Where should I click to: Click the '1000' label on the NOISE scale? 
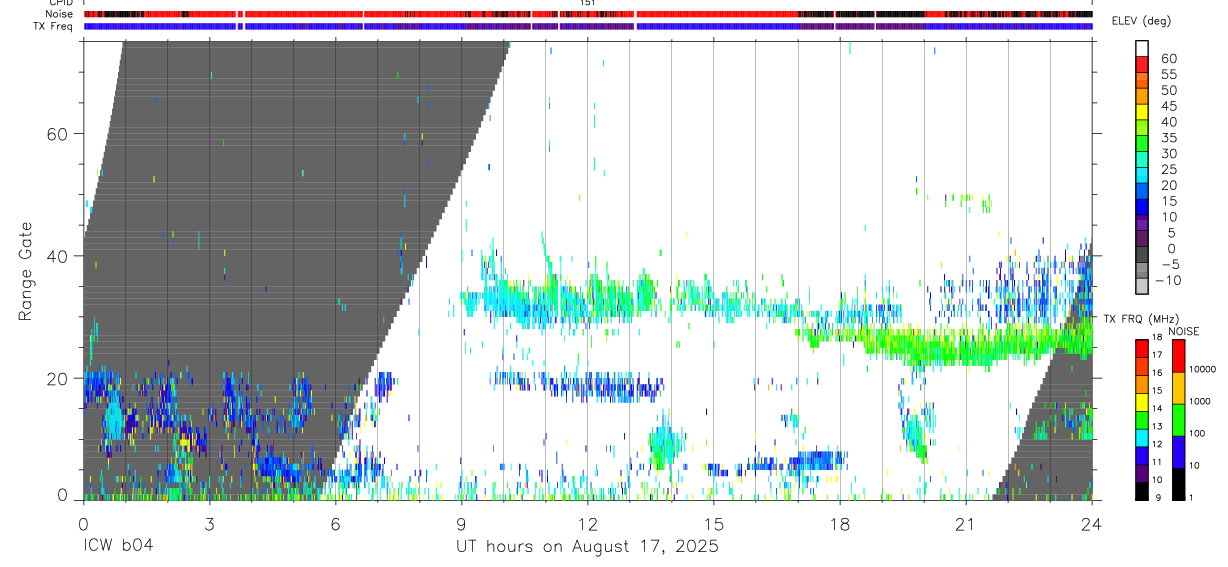1202,401
